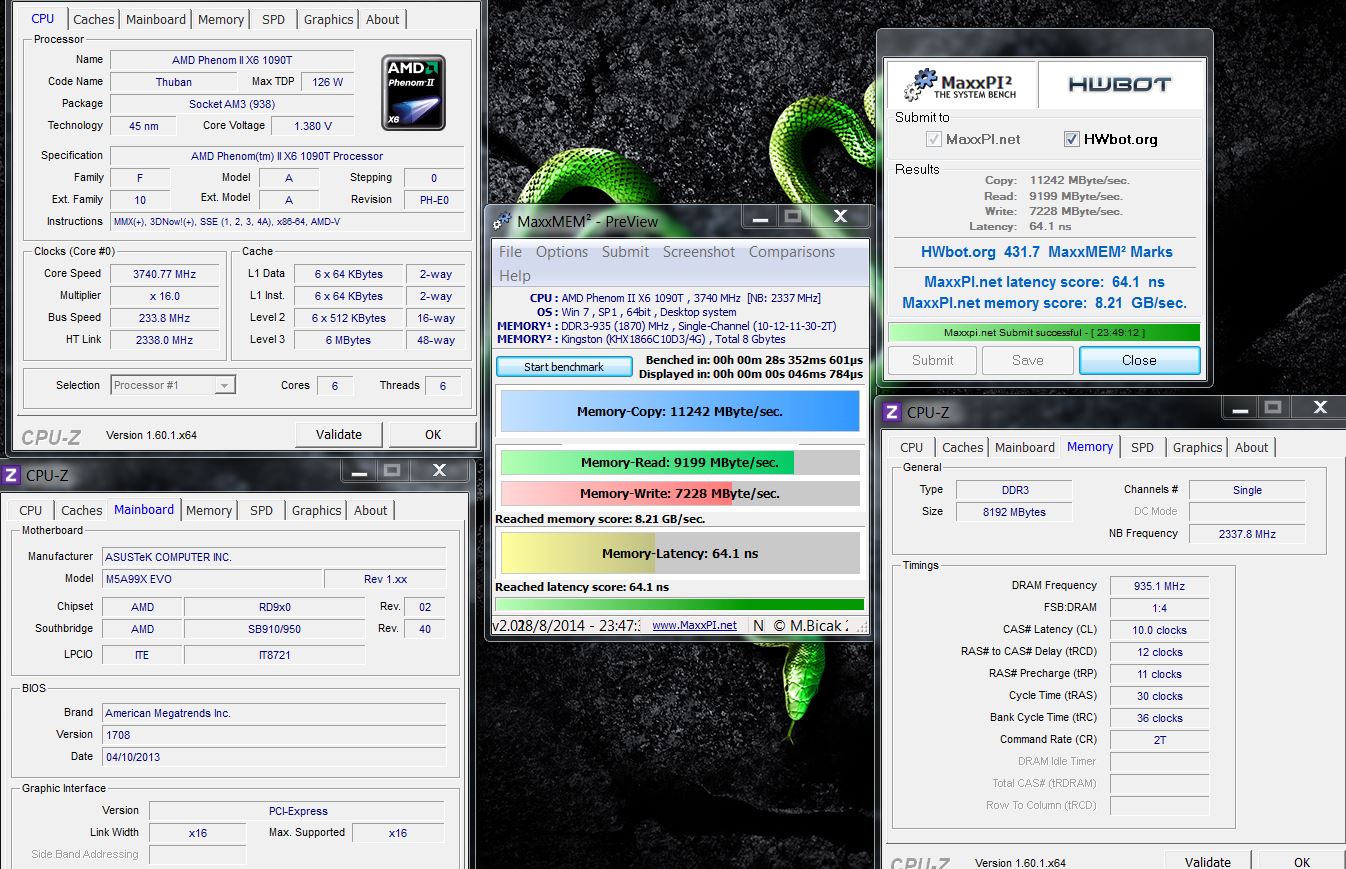Click the MaxxMEM² title bar gear icon
The image size is (1346, 869).
pyautogui.click(x=503, y=221)
